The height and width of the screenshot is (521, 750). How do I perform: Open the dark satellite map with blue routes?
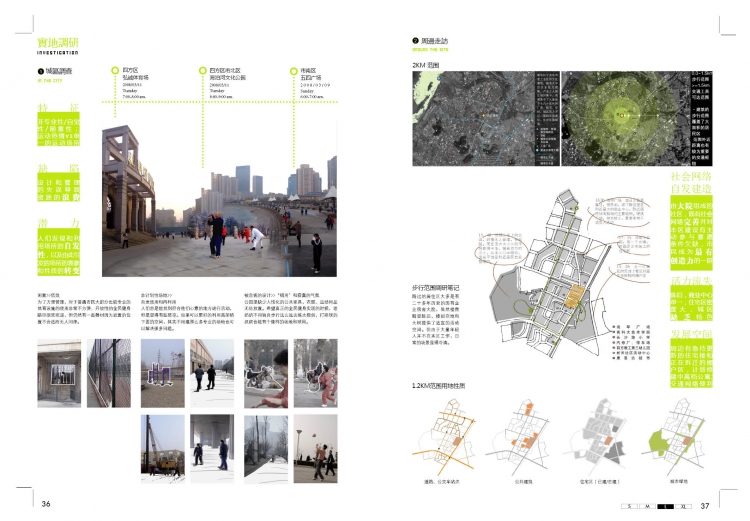pos(485,119)
